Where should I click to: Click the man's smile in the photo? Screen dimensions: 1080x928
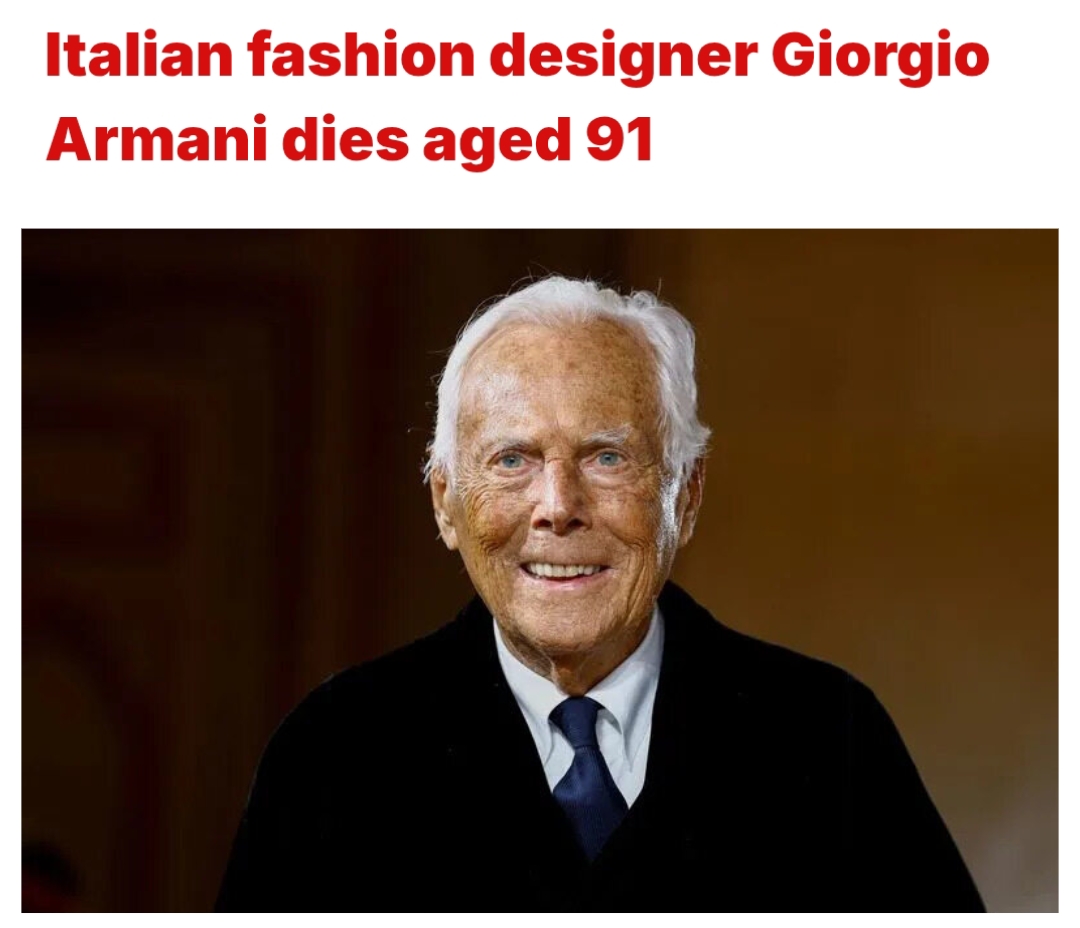(563, 571)
